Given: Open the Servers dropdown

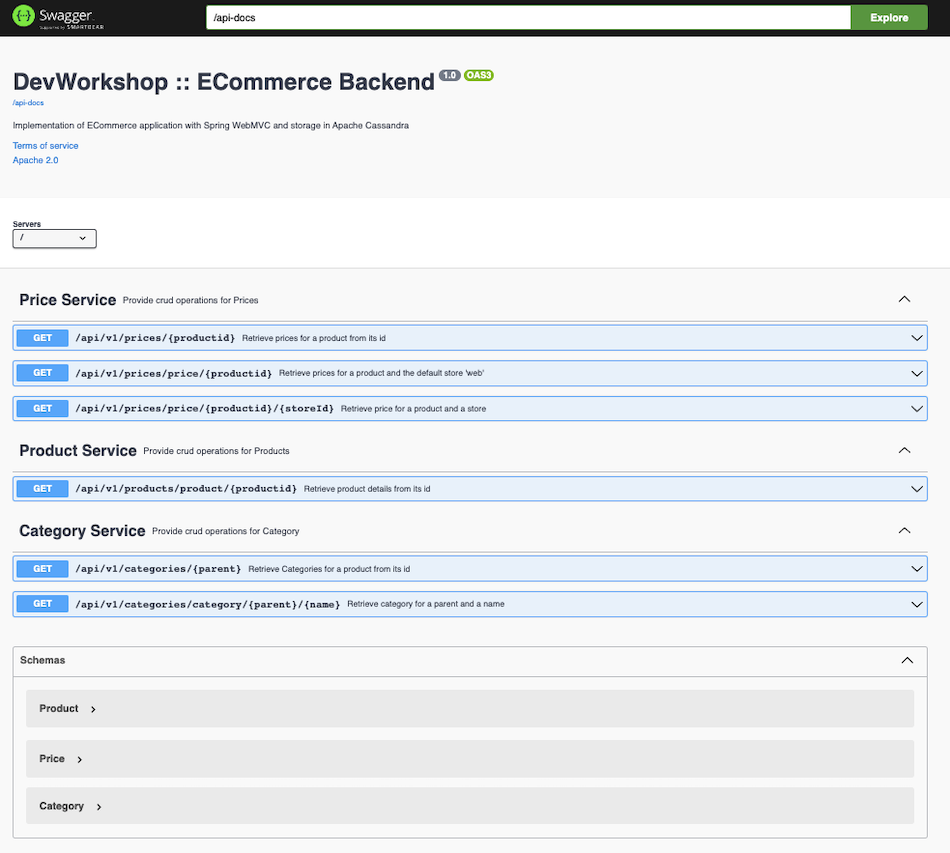Looking at the screenshot, I should (x=55, y=239).
